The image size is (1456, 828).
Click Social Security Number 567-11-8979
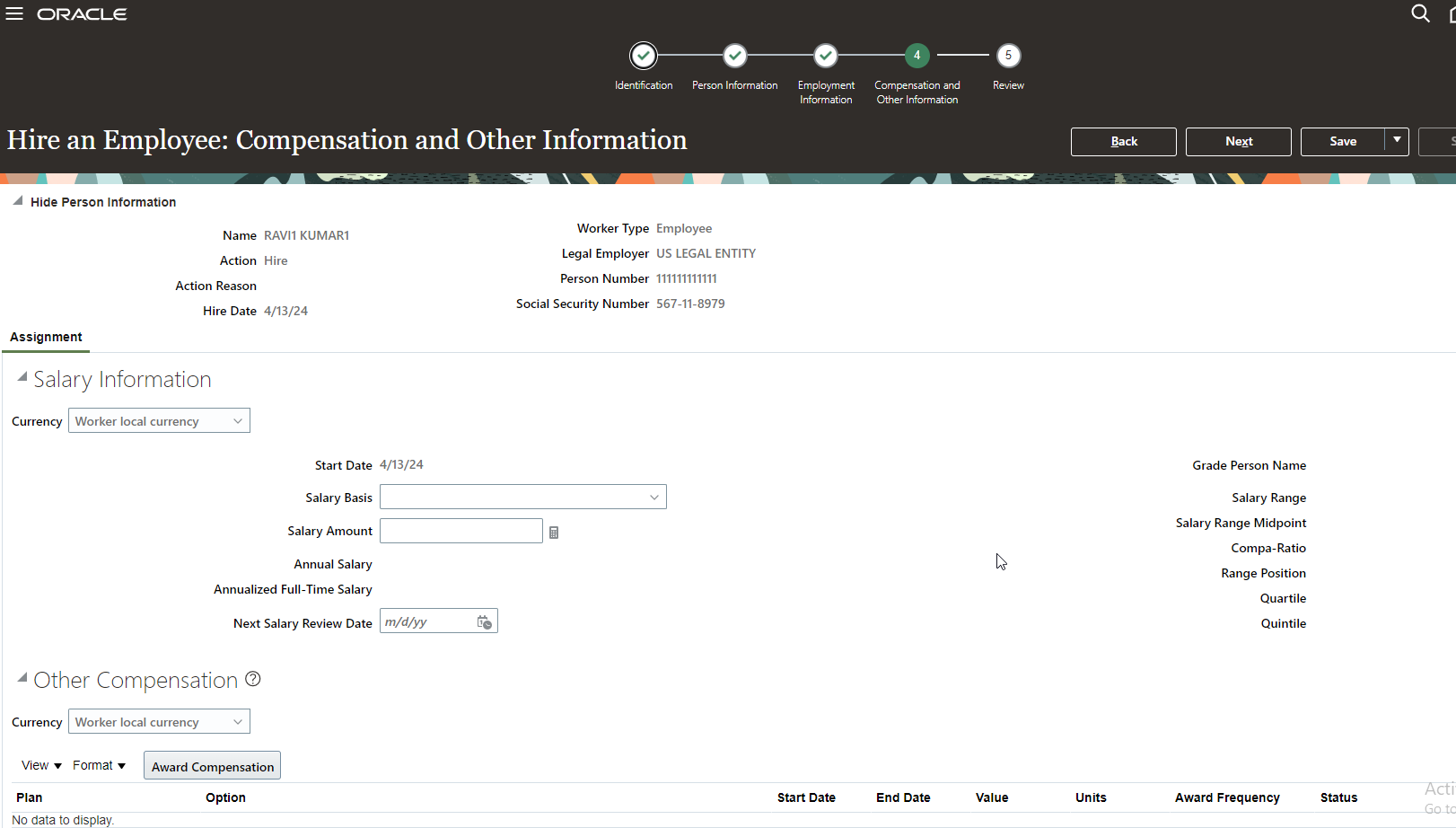click(690, 304)
